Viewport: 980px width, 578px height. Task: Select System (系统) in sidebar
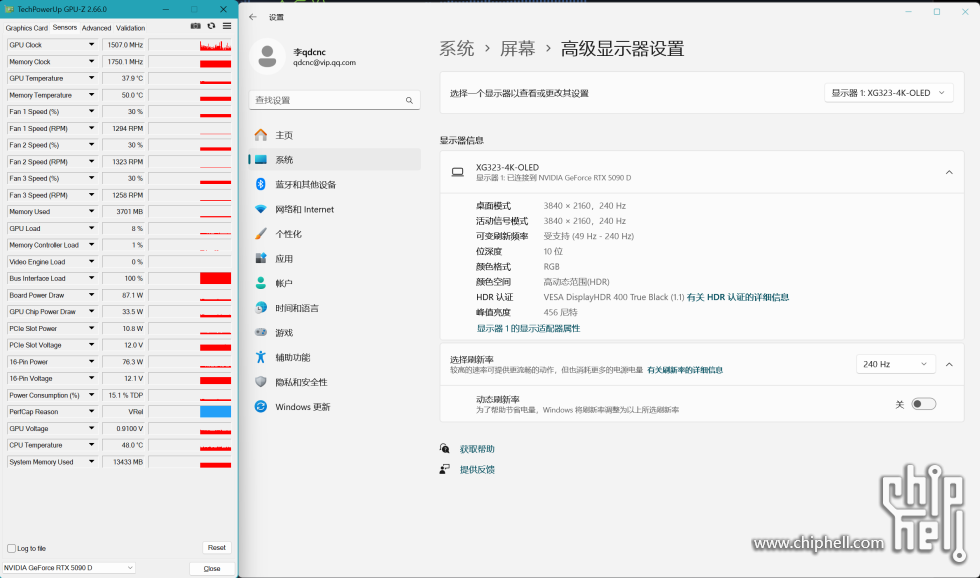point(334,160)
